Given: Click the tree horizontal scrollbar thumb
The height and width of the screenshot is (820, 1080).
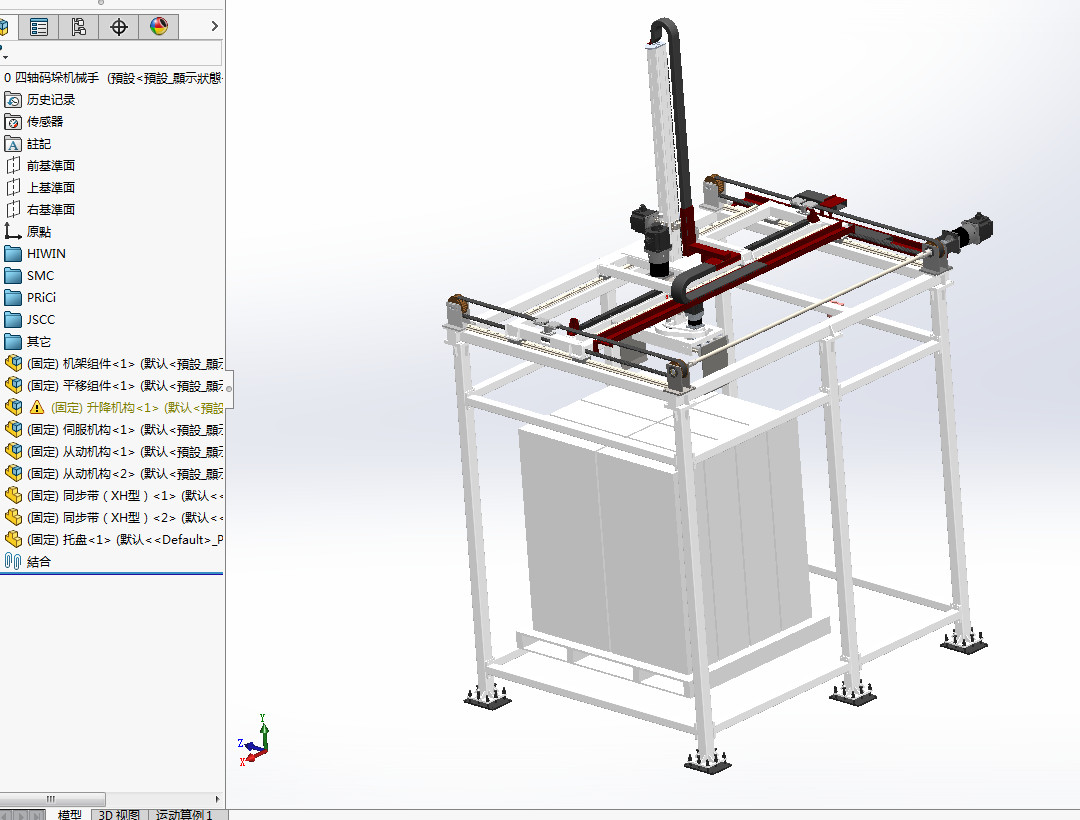Looking at the screenshot, I should pos(52,799).
